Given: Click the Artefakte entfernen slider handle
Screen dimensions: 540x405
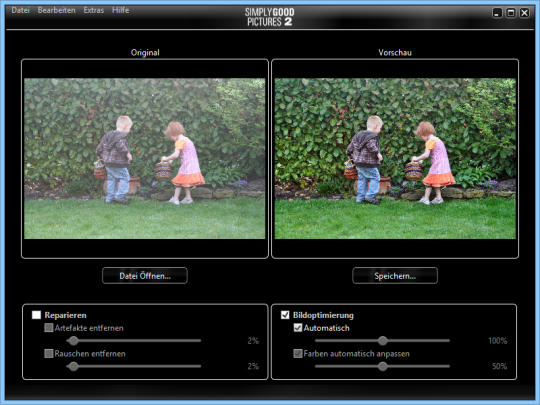Looking at the screenshot, I should click(73, 341).
